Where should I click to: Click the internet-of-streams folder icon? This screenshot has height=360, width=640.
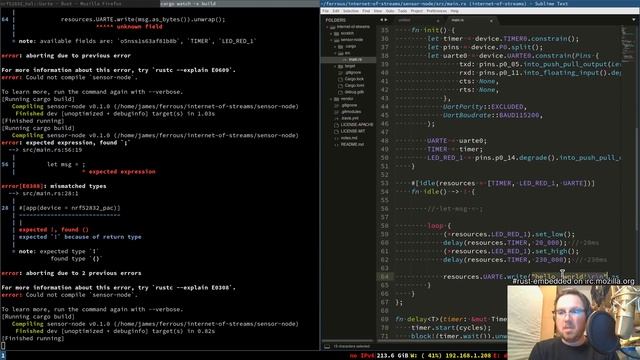click(333, 27)
